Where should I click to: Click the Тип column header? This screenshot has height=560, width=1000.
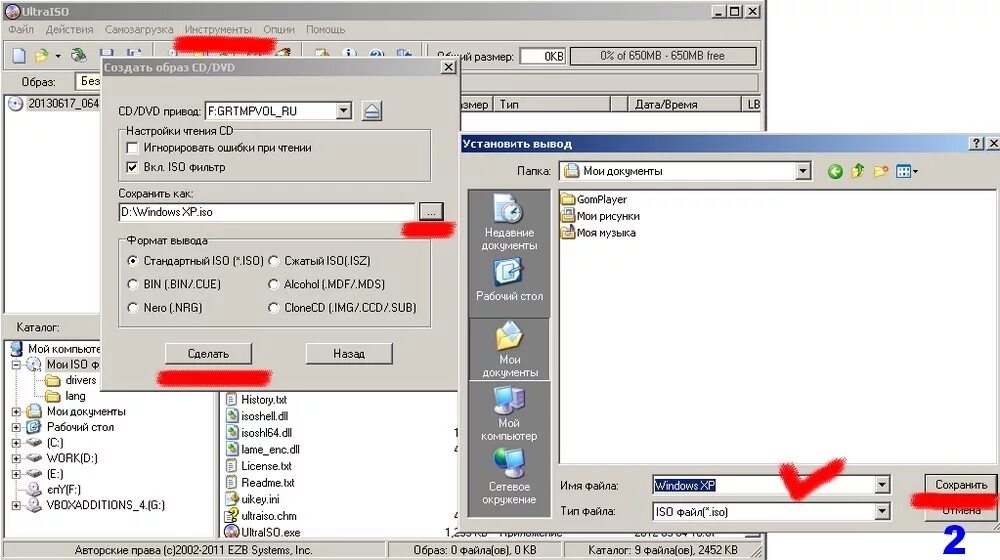tap(554, 104)
